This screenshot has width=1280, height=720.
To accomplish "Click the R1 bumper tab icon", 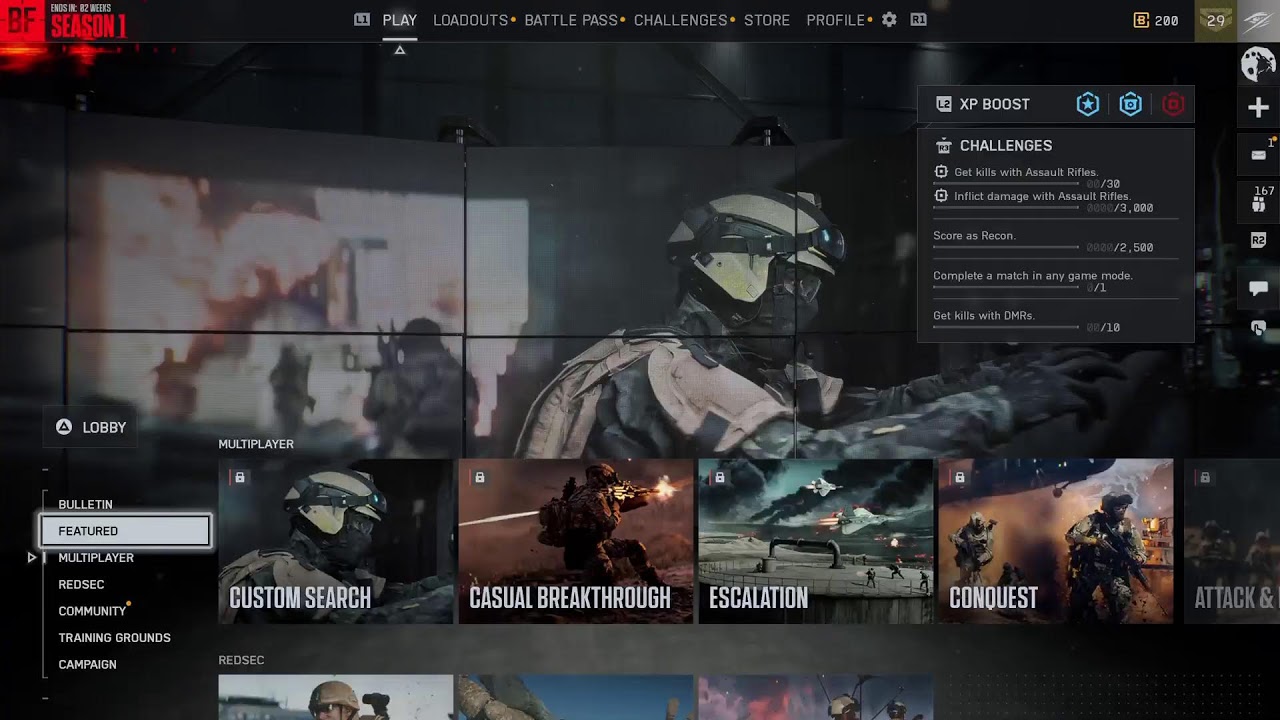I will (x=918, y=19).
